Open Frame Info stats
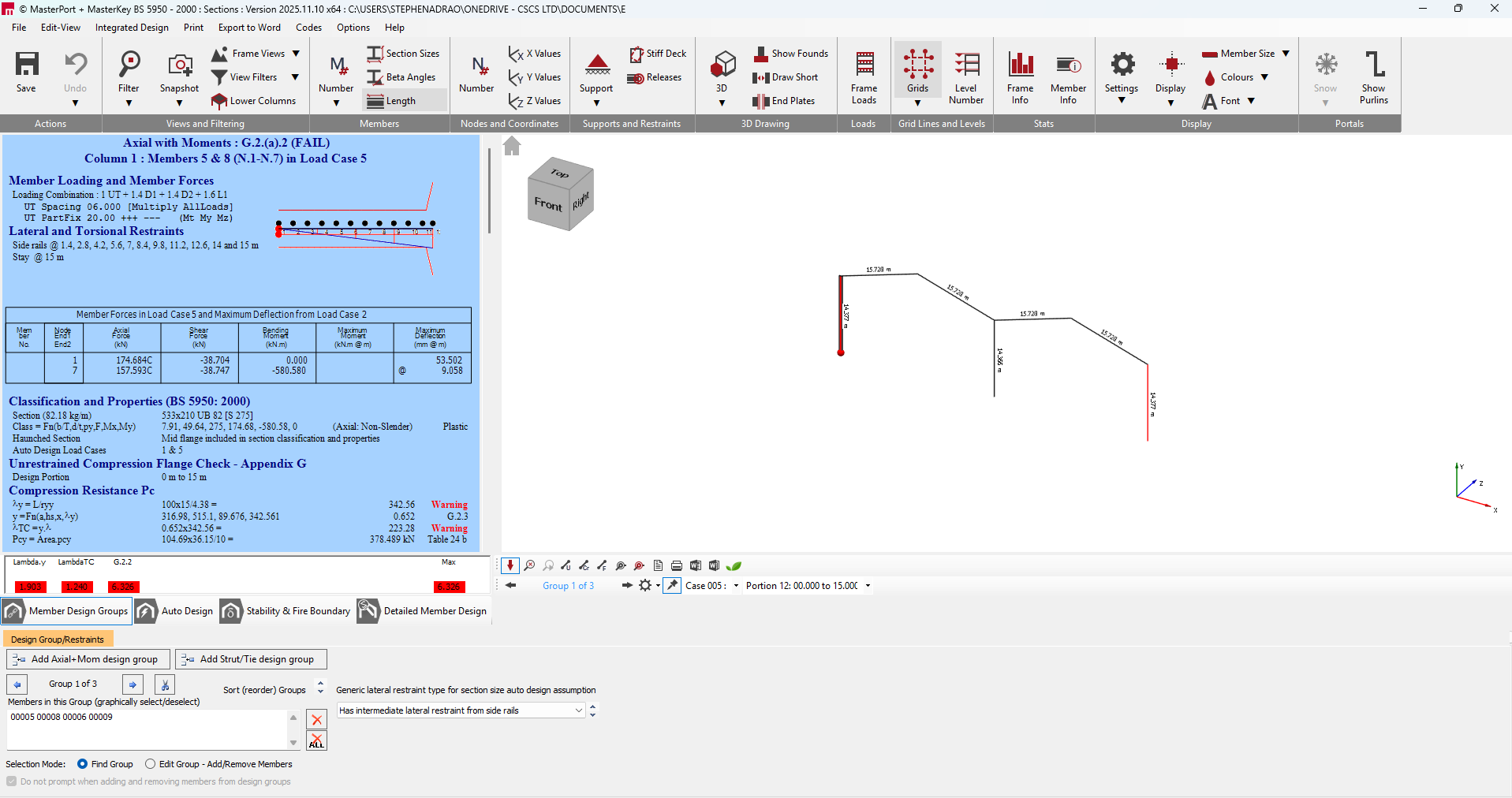Image resolution: width=1512 pixels, height=798 pixels. [1021, 76]
